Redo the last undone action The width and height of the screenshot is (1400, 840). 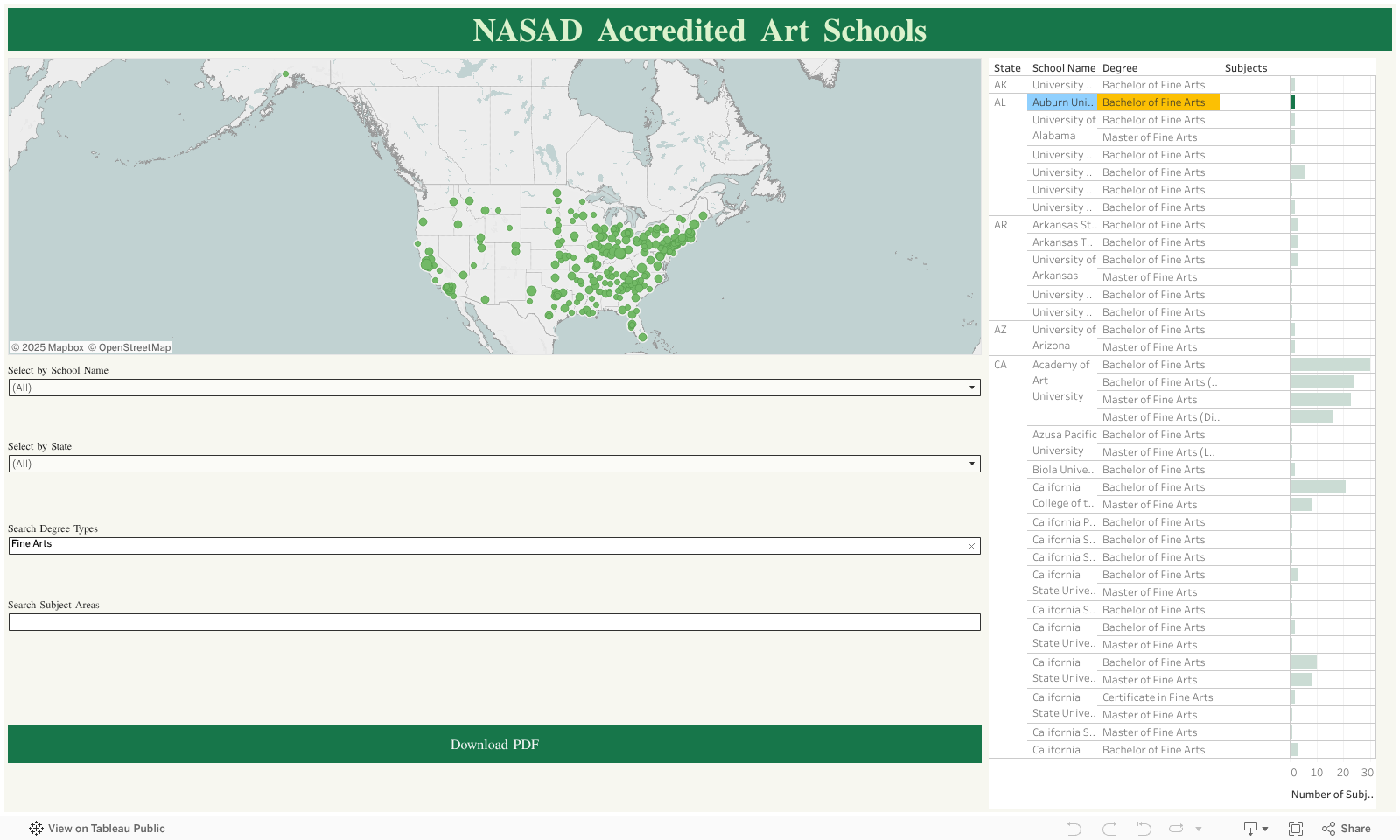pyautogui.click(x=1109, y=829)
